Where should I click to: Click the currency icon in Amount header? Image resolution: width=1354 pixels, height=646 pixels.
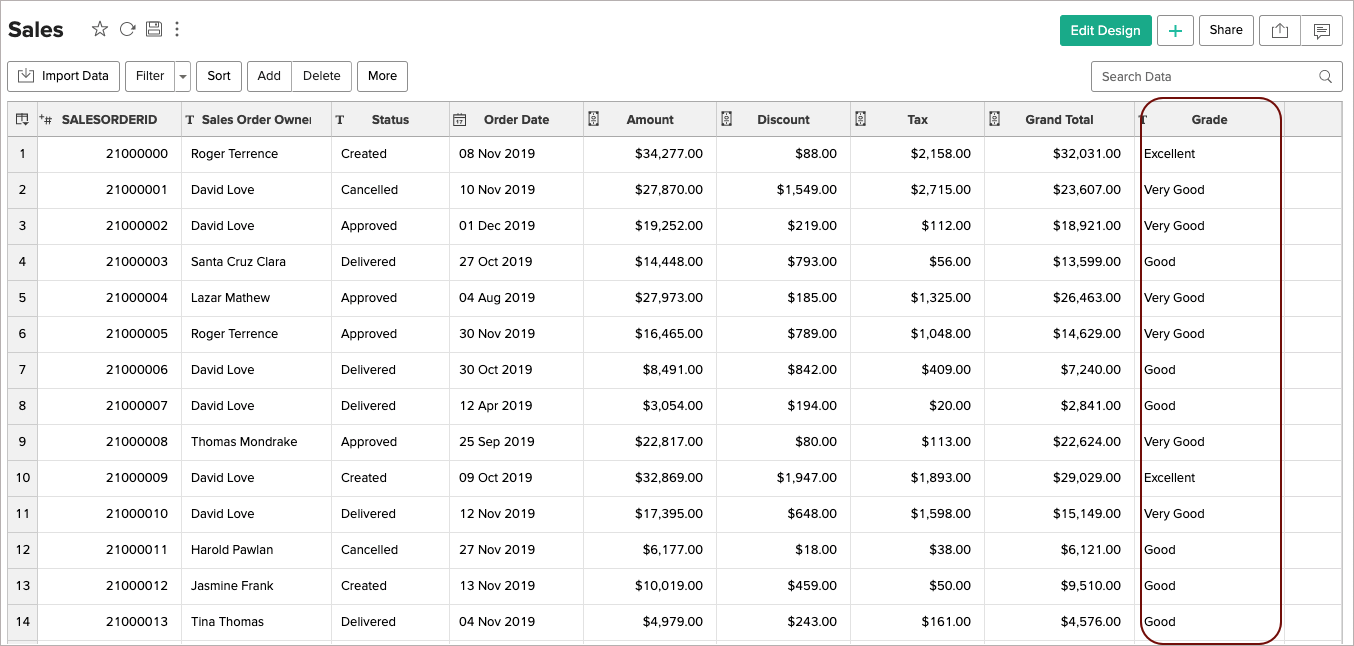click(593, 119)
